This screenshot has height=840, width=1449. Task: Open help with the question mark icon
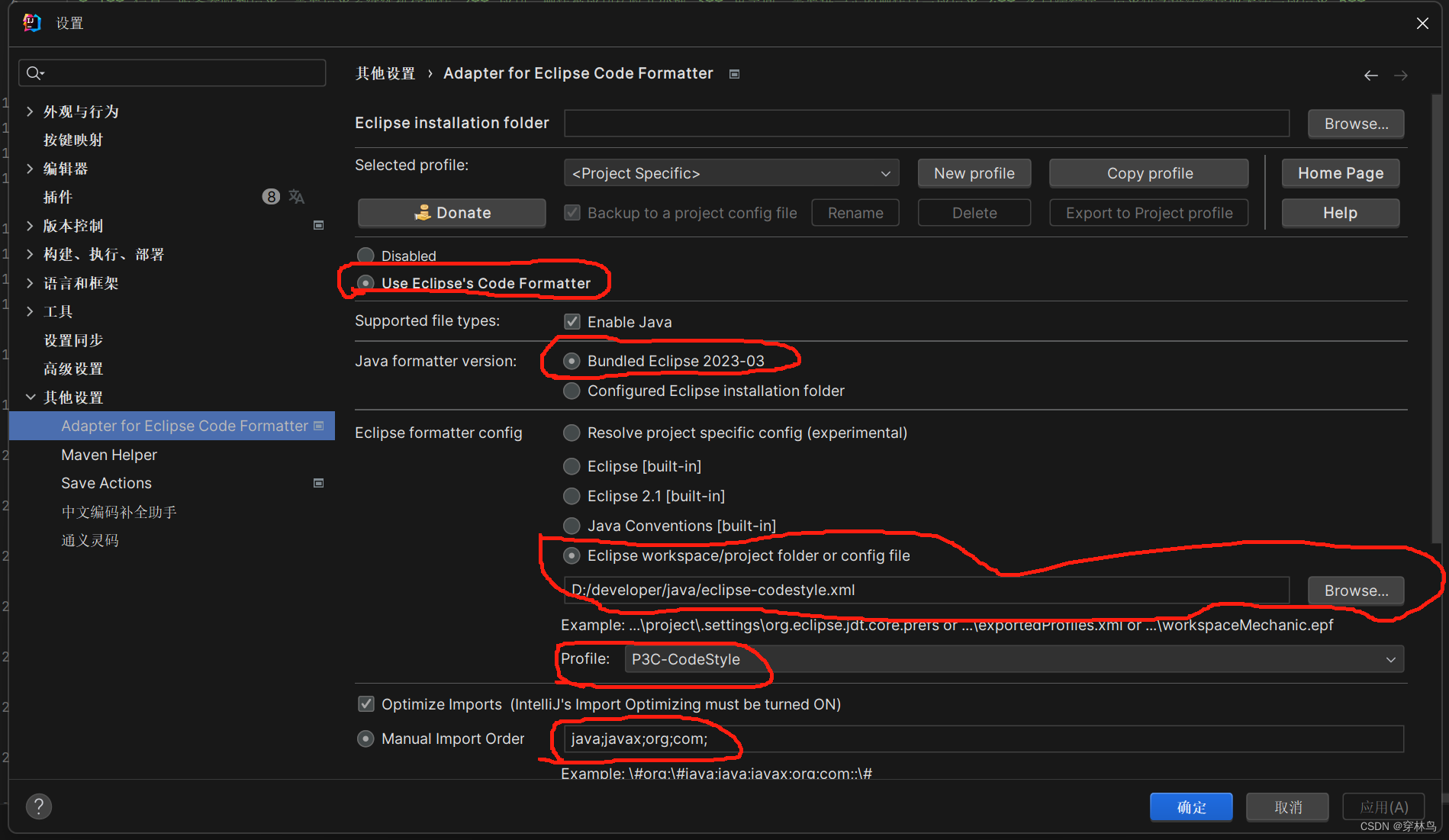[x=39, y=806]
